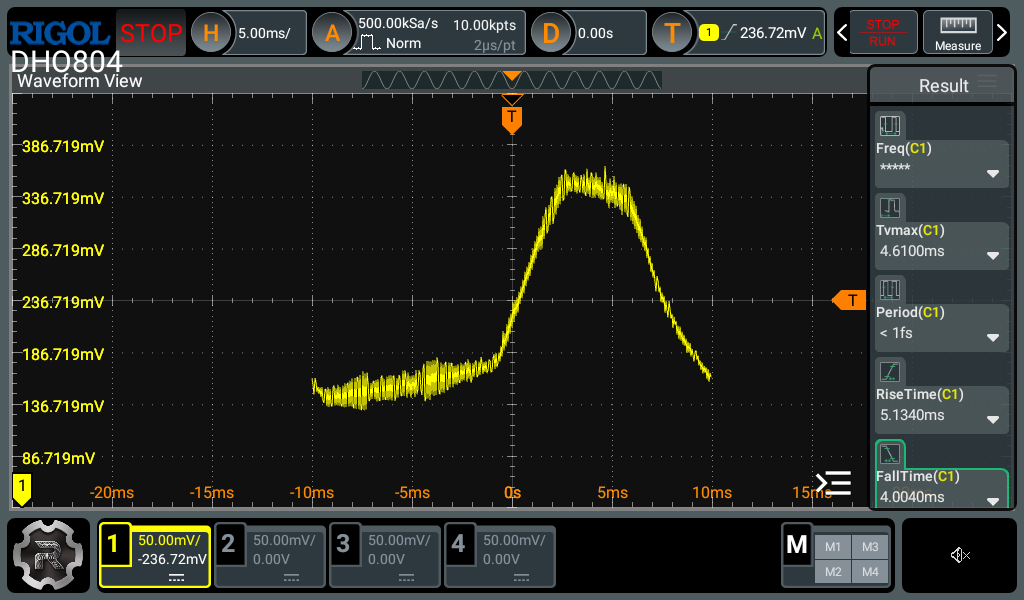Enable channel 2
This screenshot has width=1024, height=600.
[x=270, y=555]
